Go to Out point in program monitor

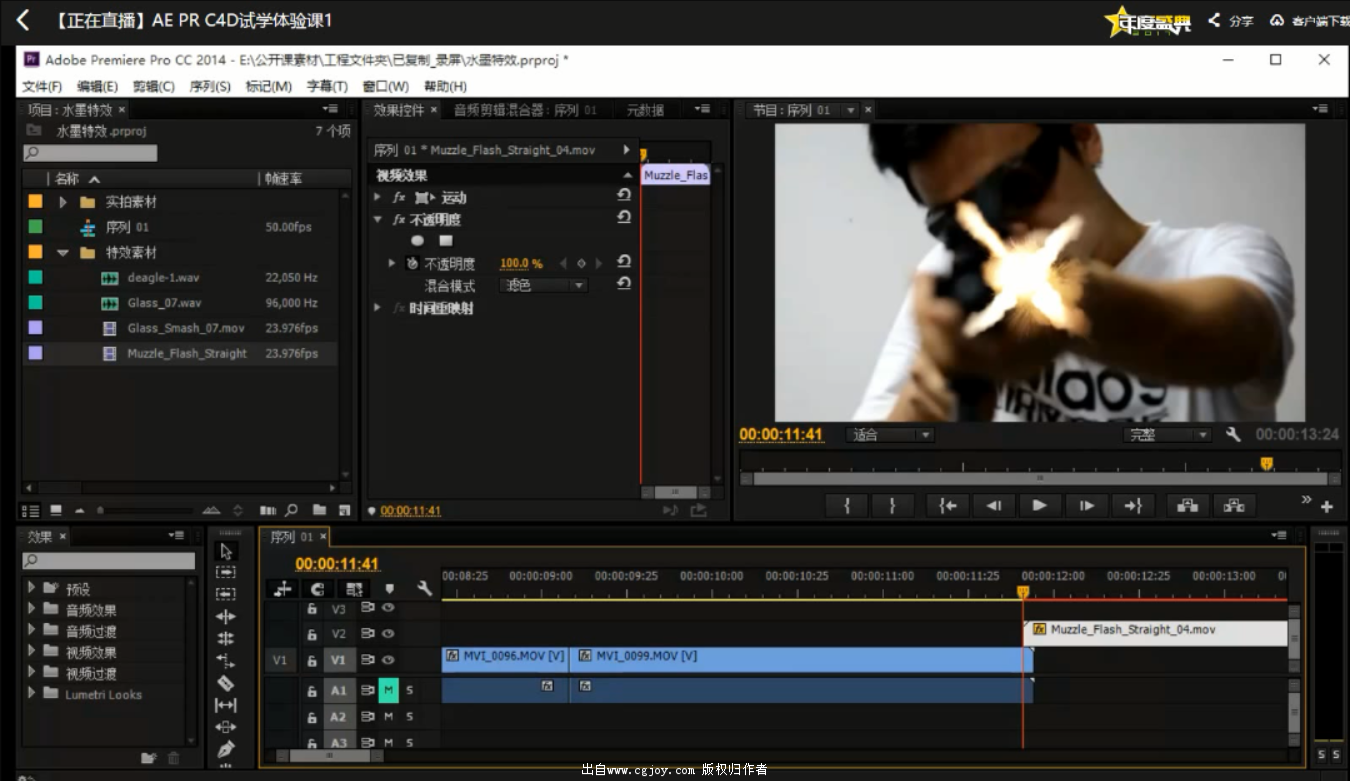[1133, 506]
